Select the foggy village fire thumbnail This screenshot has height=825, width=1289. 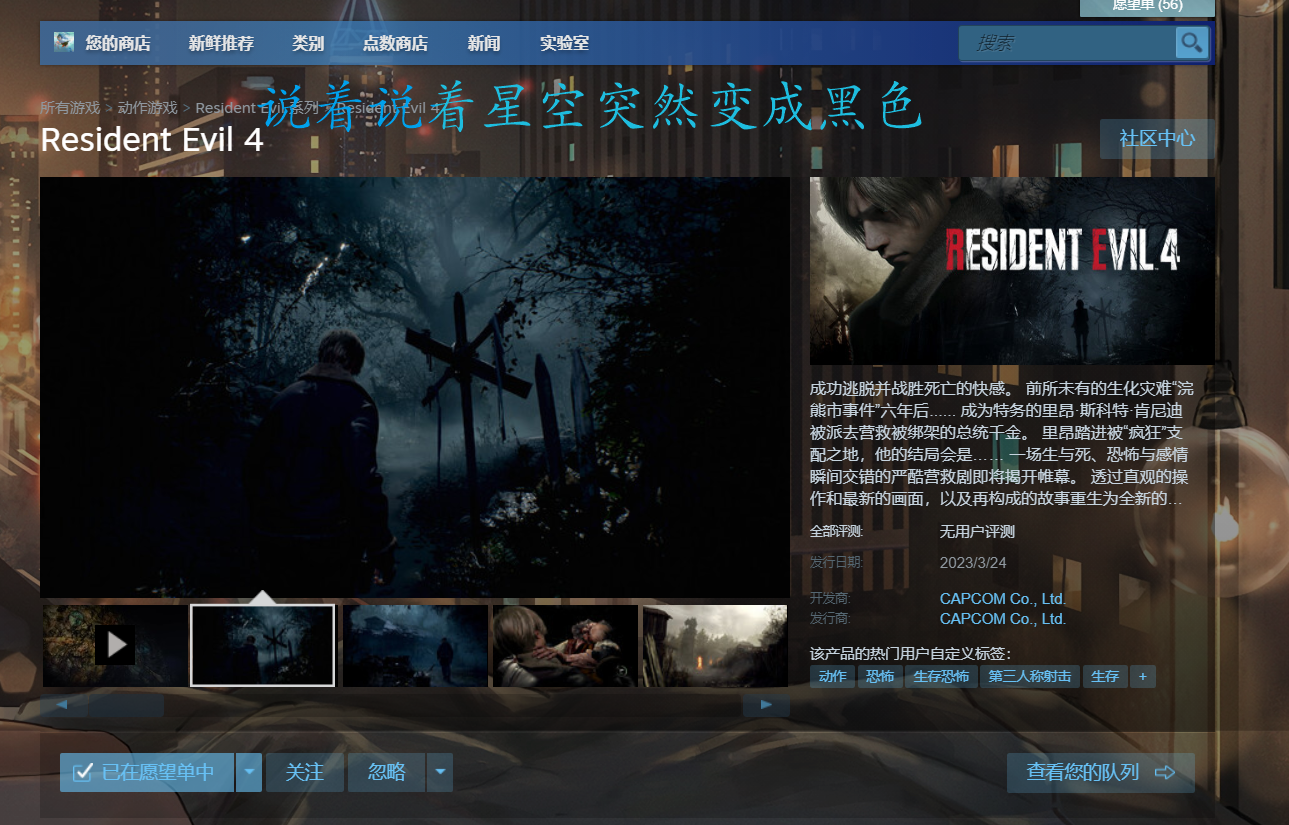tap(715, 645)
